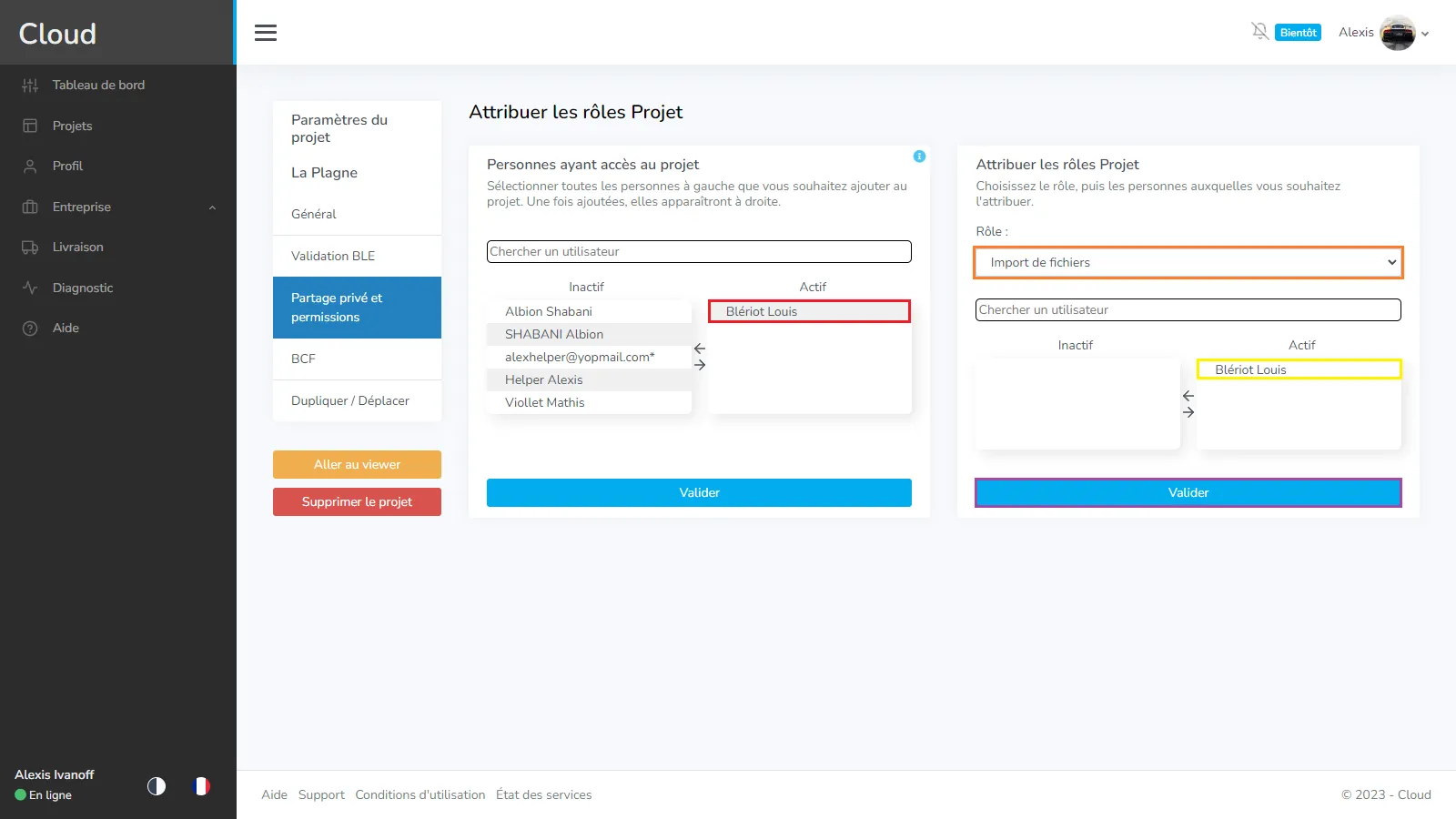Open Diagnostic in the sidebar
Image resolution: width=1456 pixels, height=819 pixels.
pyautogui.click(x=83, y=288)
